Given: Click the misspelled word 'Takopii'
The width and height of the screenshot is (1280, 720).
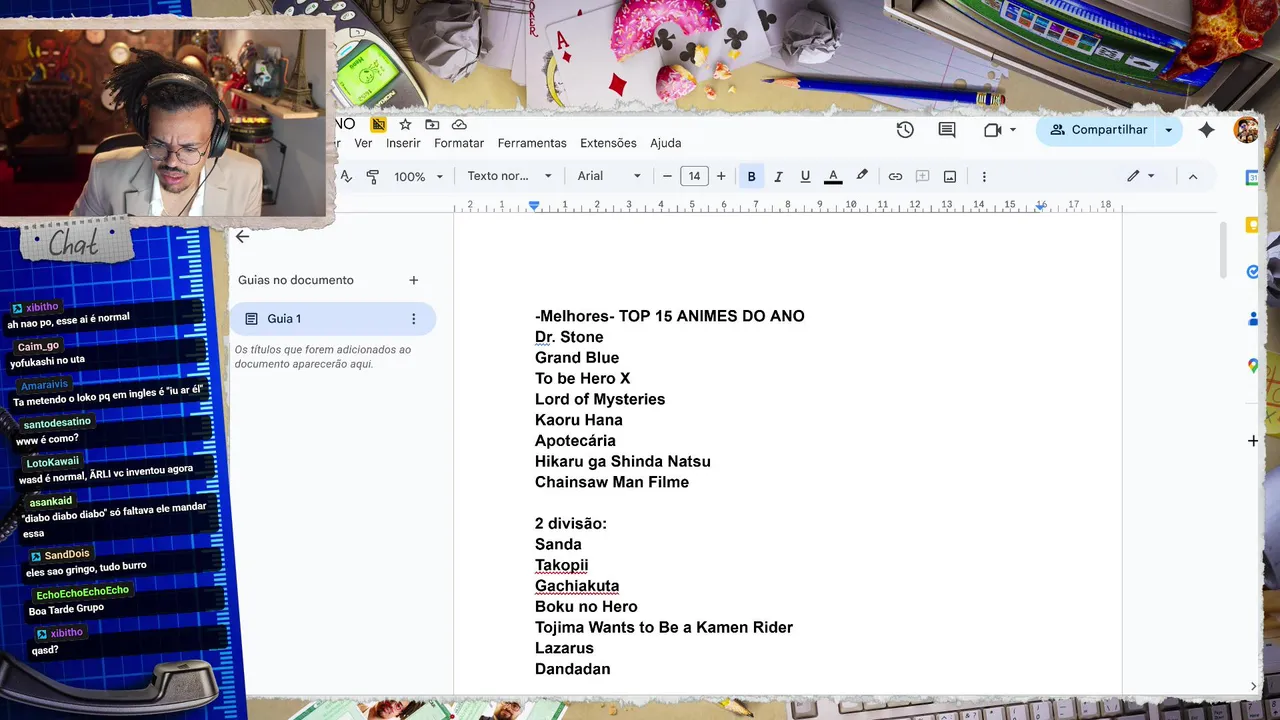Looking at the screenshot, I should point(561,565).
